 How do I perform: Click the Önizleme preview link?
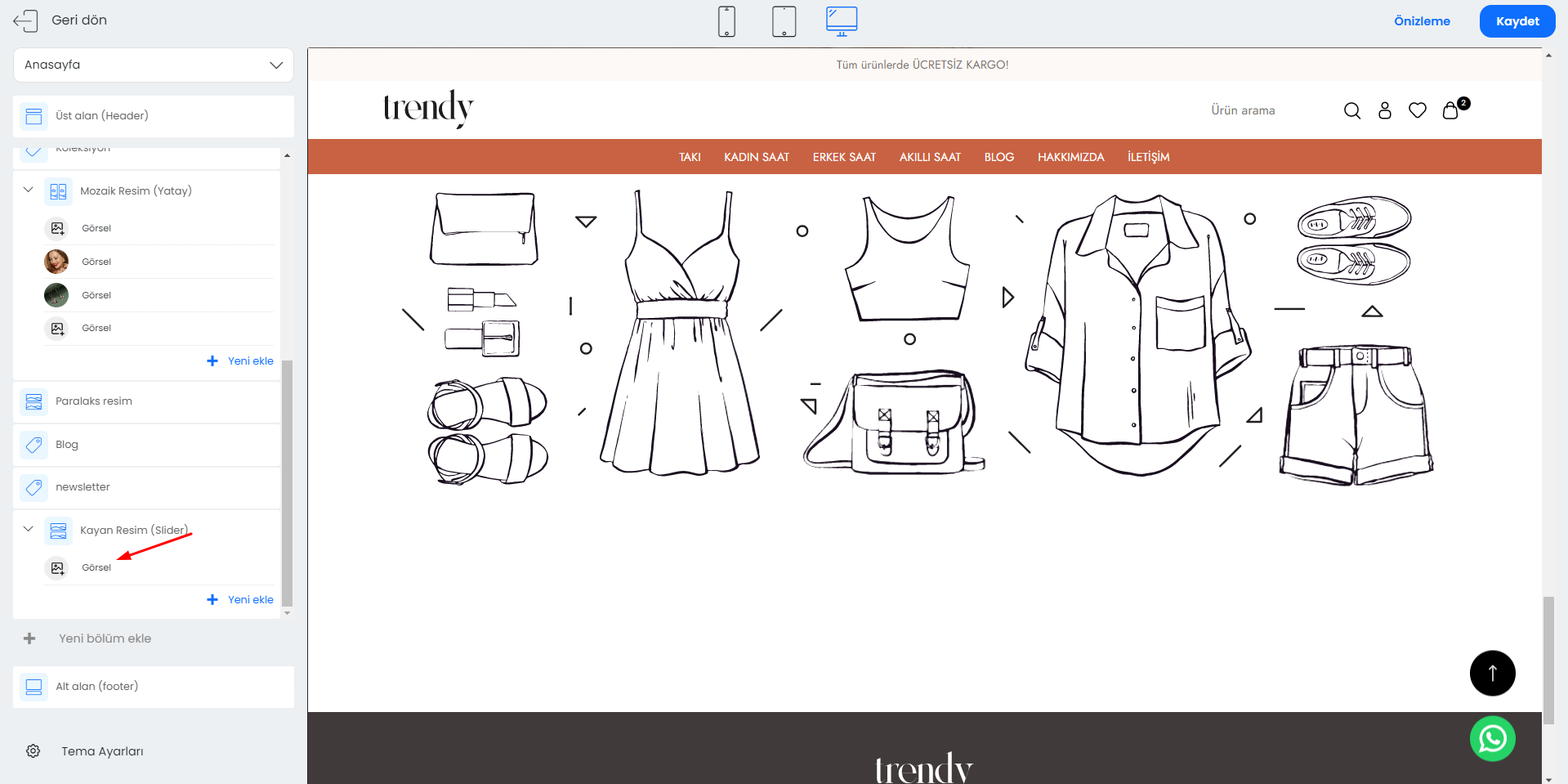pos(1422,21)
